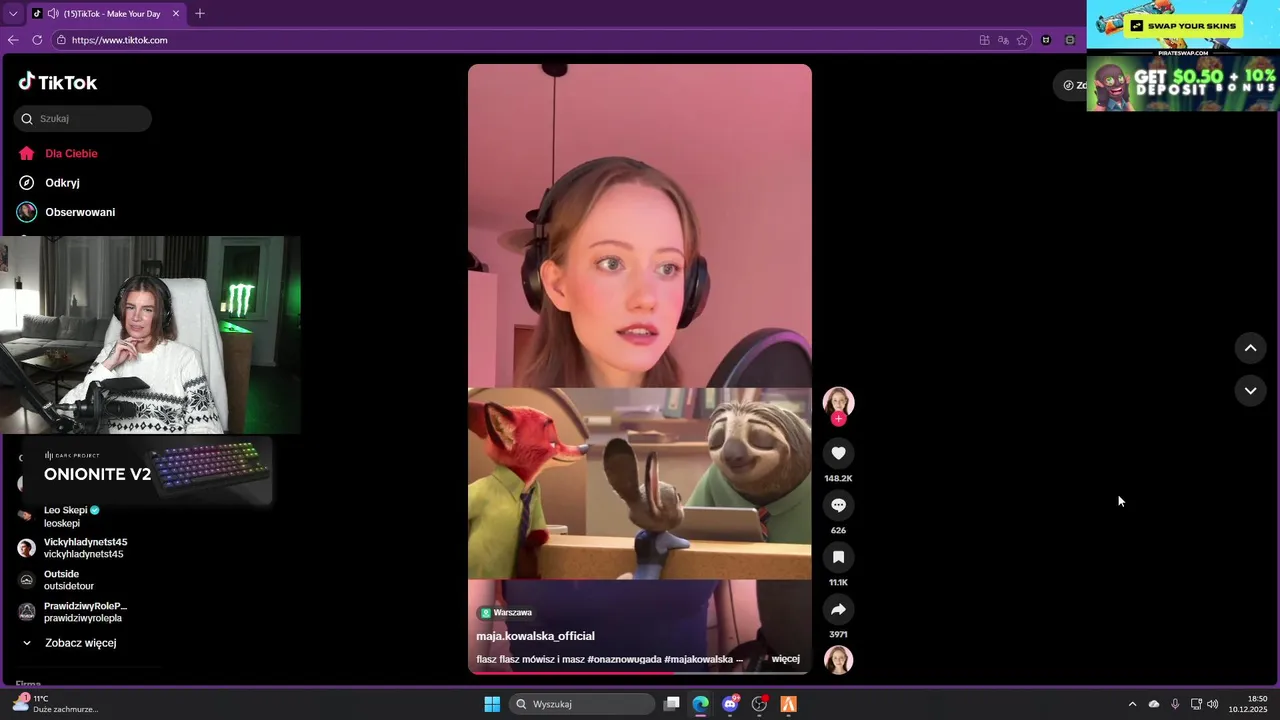Click the #majakowalska hashtag
The width and height of the screenshot is (1280, 720).
(x=699, y=659)
